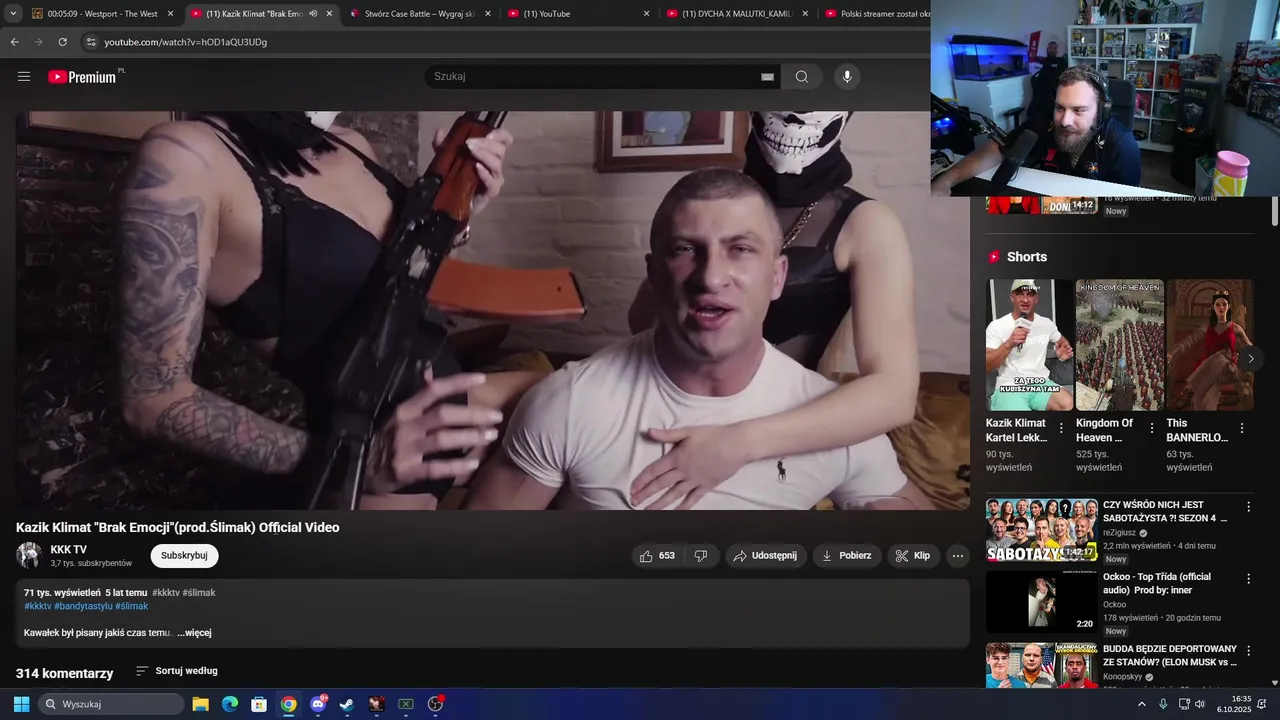Go back with browser back arrow

click(x=15, y=42)
